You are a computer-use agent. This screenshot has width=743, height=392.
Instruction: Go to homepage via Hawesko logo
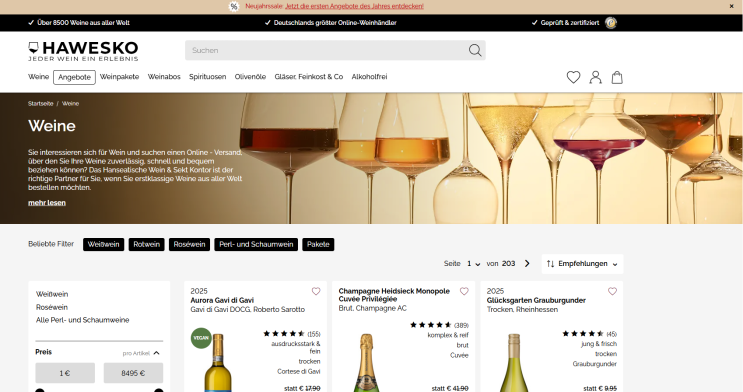[x=83, y=51]
